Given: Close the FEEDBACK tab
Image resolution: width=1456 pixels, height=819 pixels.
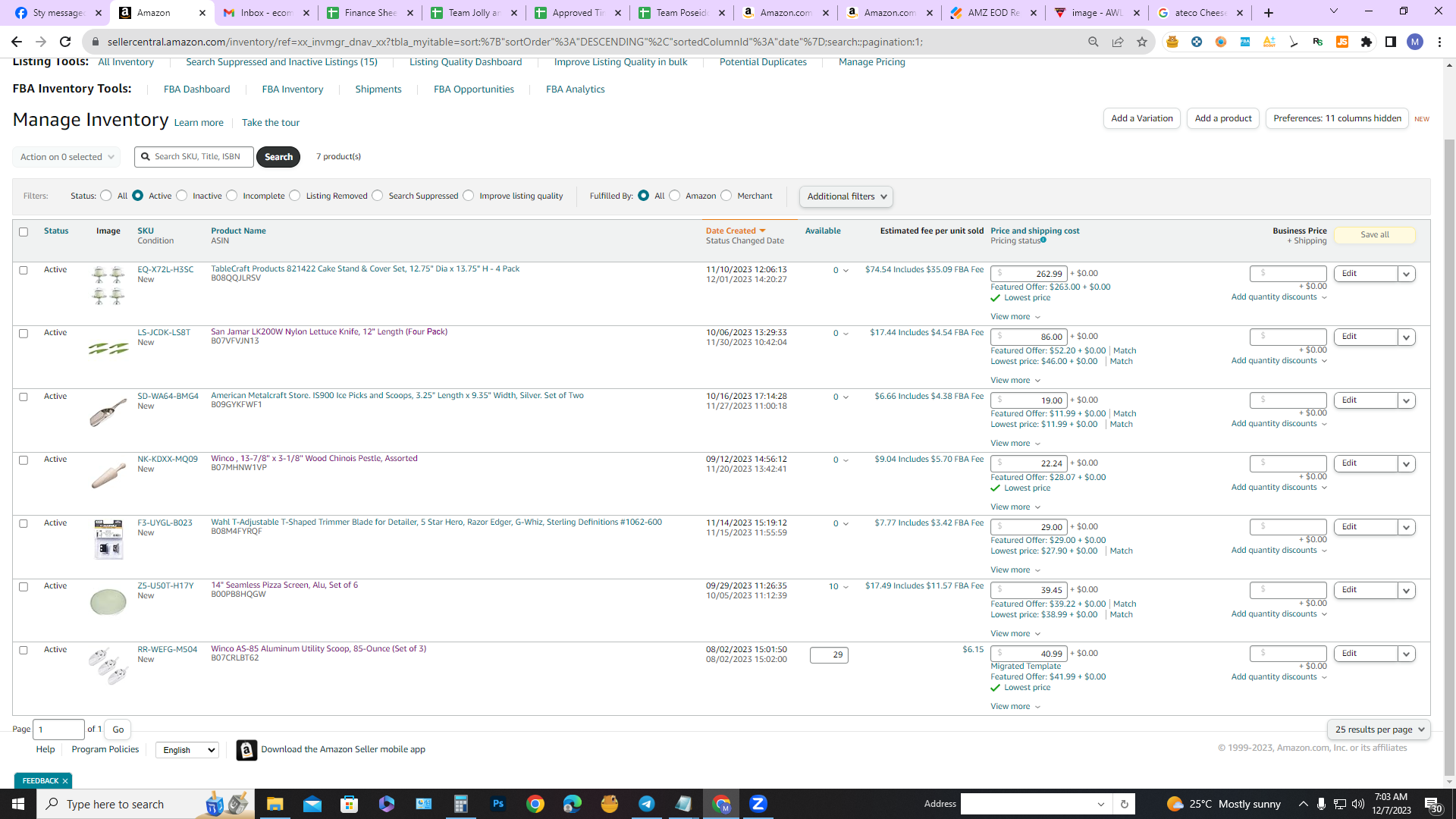Looking at the screenshot, I should pos(65,781).
